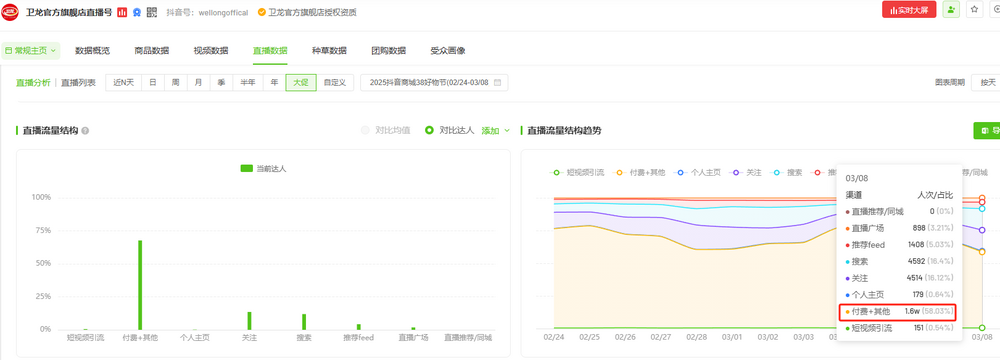
Task: Select the 近N天 time range button
Action: point(124,82)
